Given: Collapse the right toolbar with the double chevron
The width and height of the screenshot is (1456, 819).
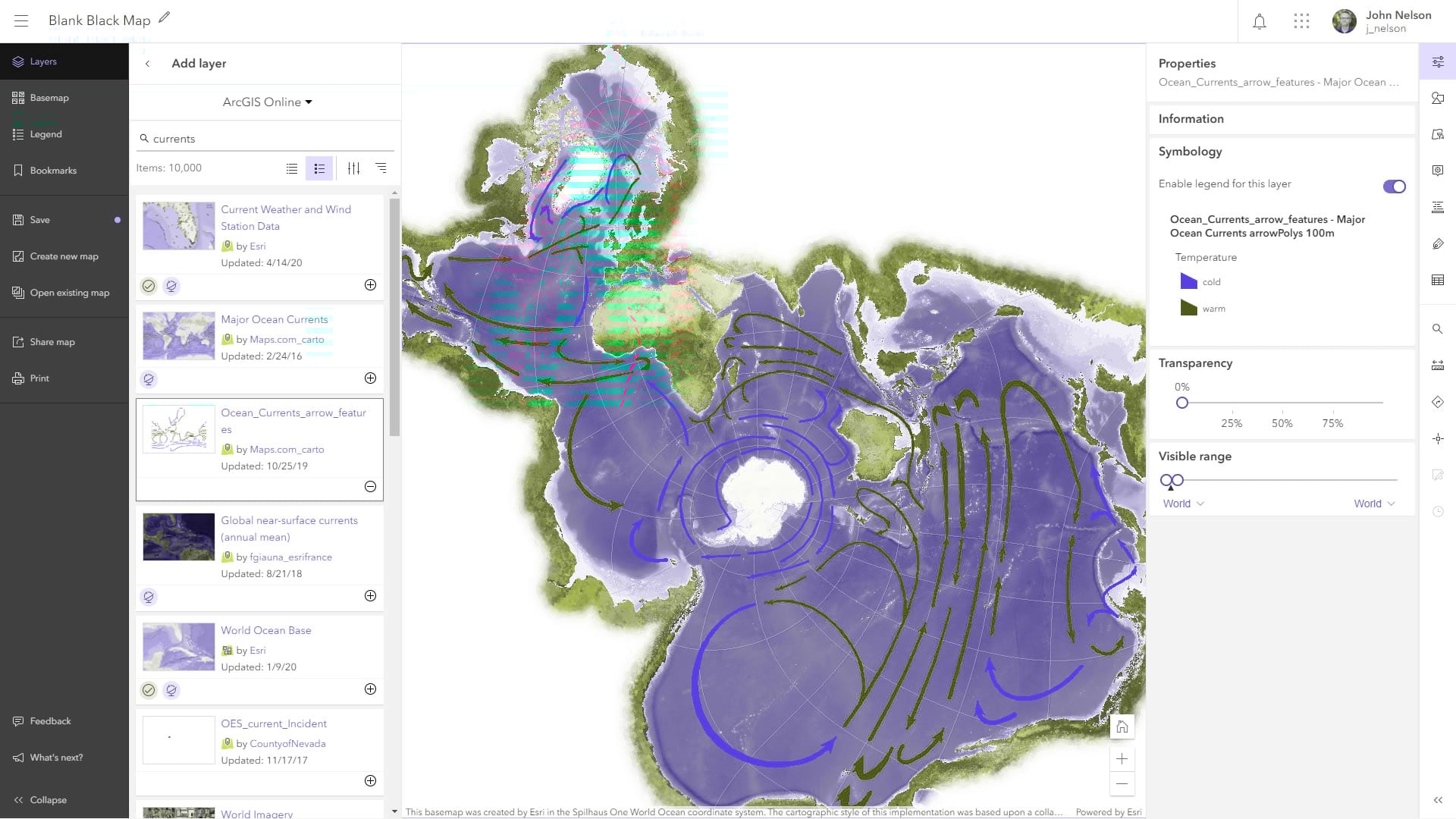Looking at the screenshot, I should (x=1438, y=800).
